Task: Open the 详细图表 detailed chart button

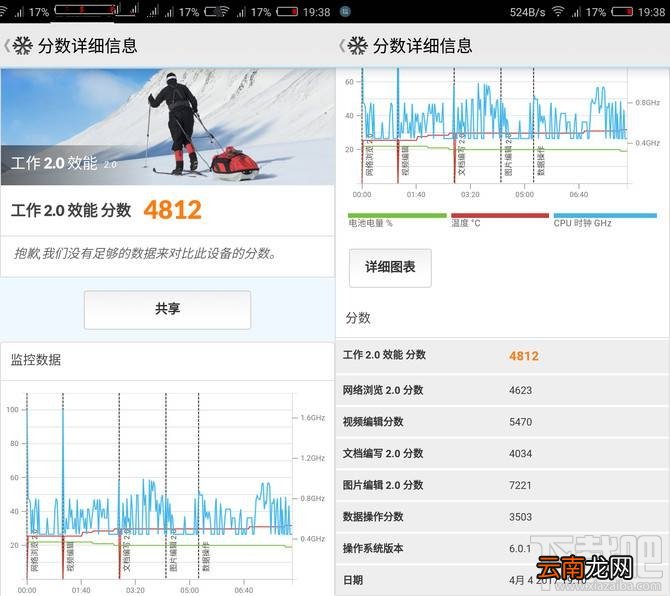Action: (390, 267)
